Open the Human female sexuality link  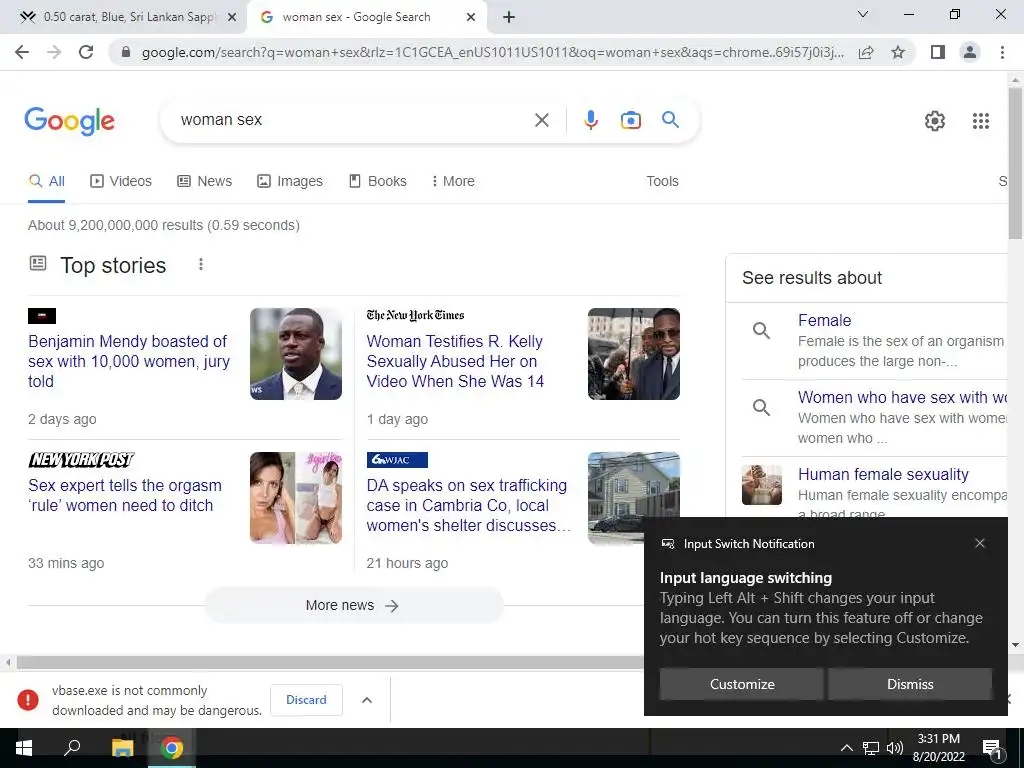tap(883, 474)
